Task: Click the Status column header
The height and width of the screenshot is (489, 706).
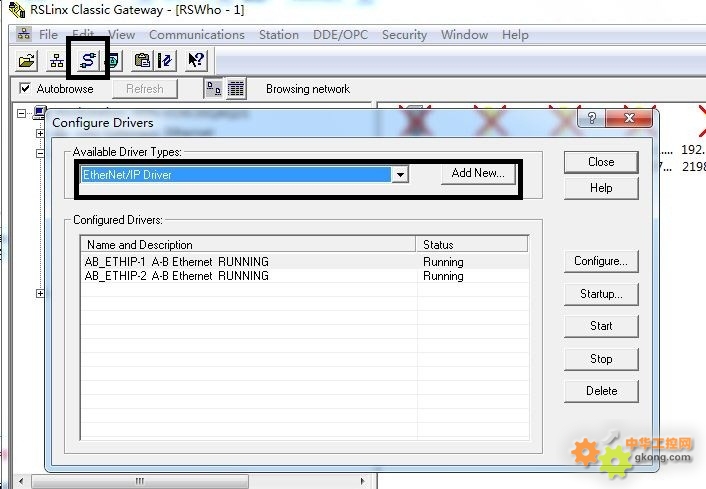Action: tap(471, 244)
